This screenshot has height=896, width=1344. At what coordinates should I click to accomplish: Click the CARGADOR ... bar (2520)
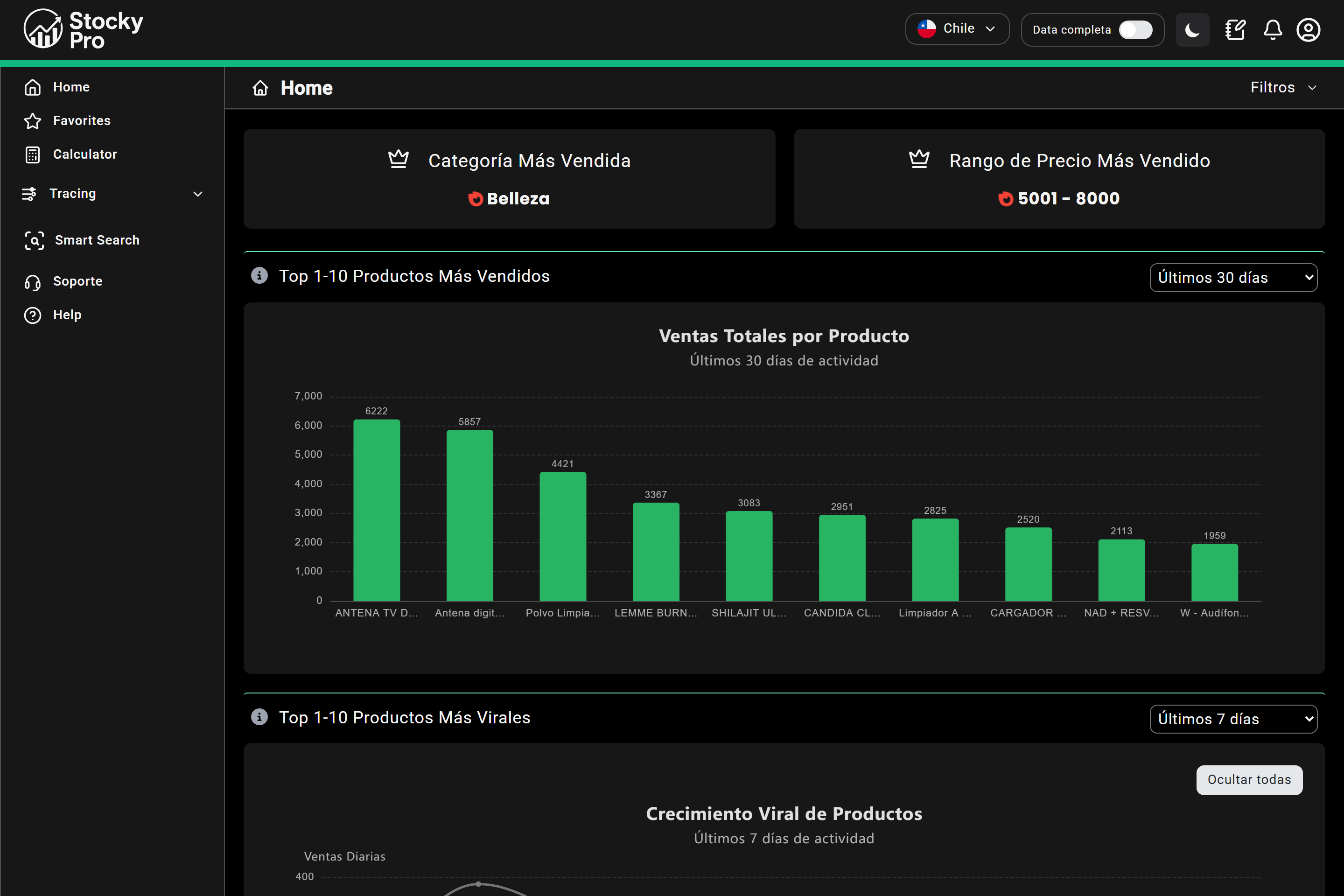(1029, 565)
